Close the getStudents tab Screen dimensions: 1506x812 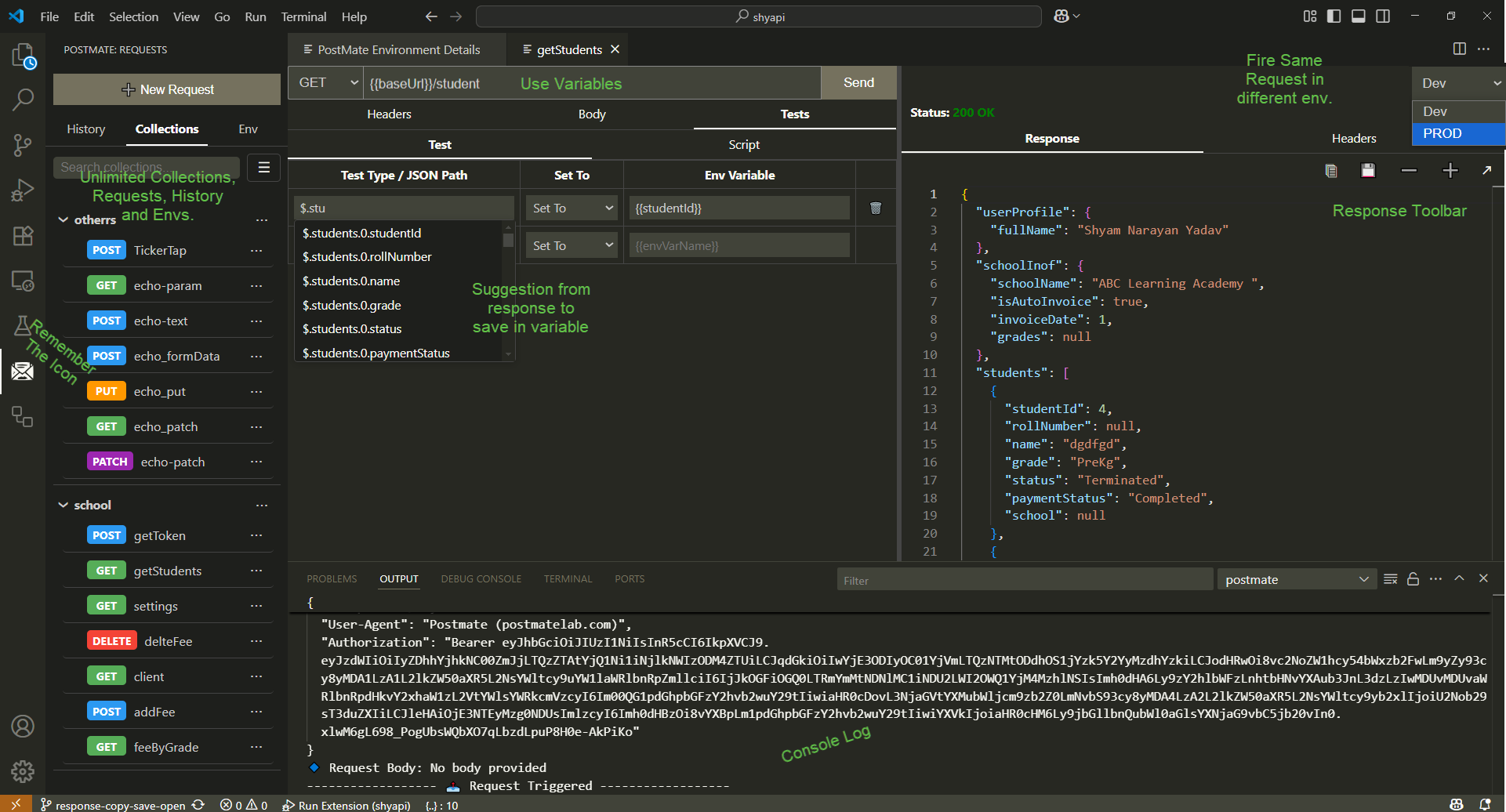point(615,49)
